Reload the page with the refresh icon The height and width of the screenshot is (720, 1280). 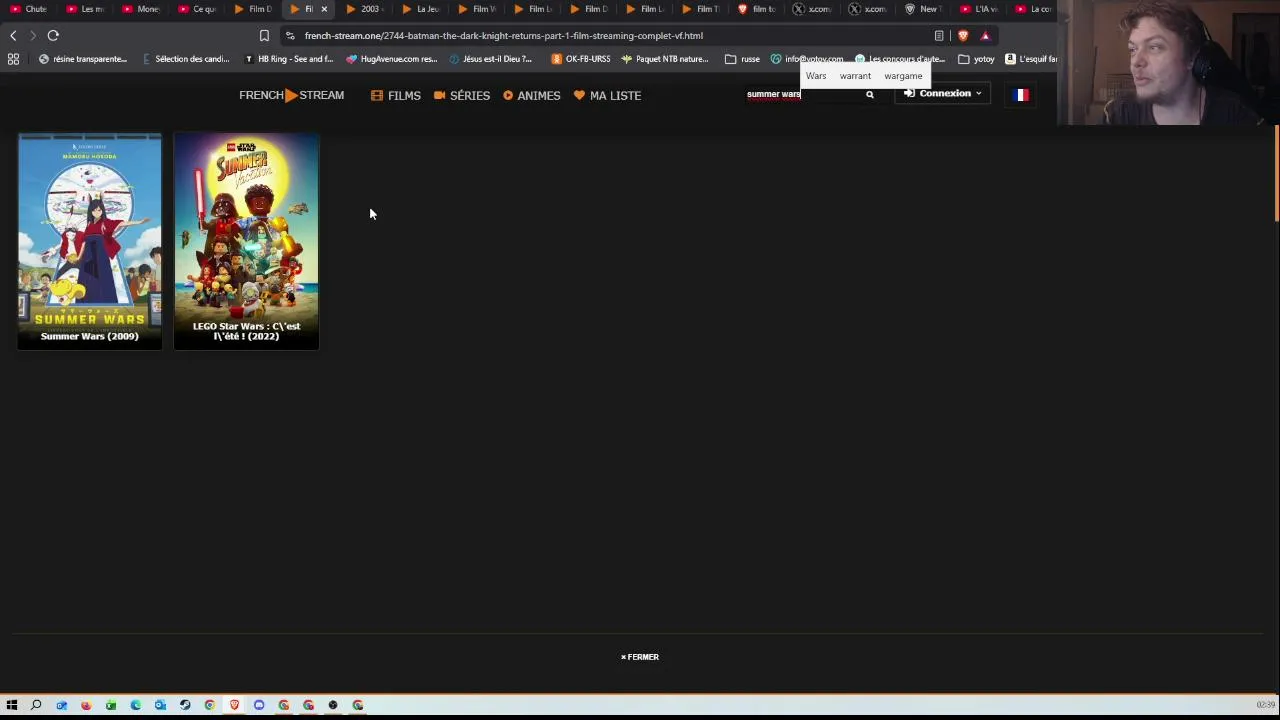[x=53, y=36]
